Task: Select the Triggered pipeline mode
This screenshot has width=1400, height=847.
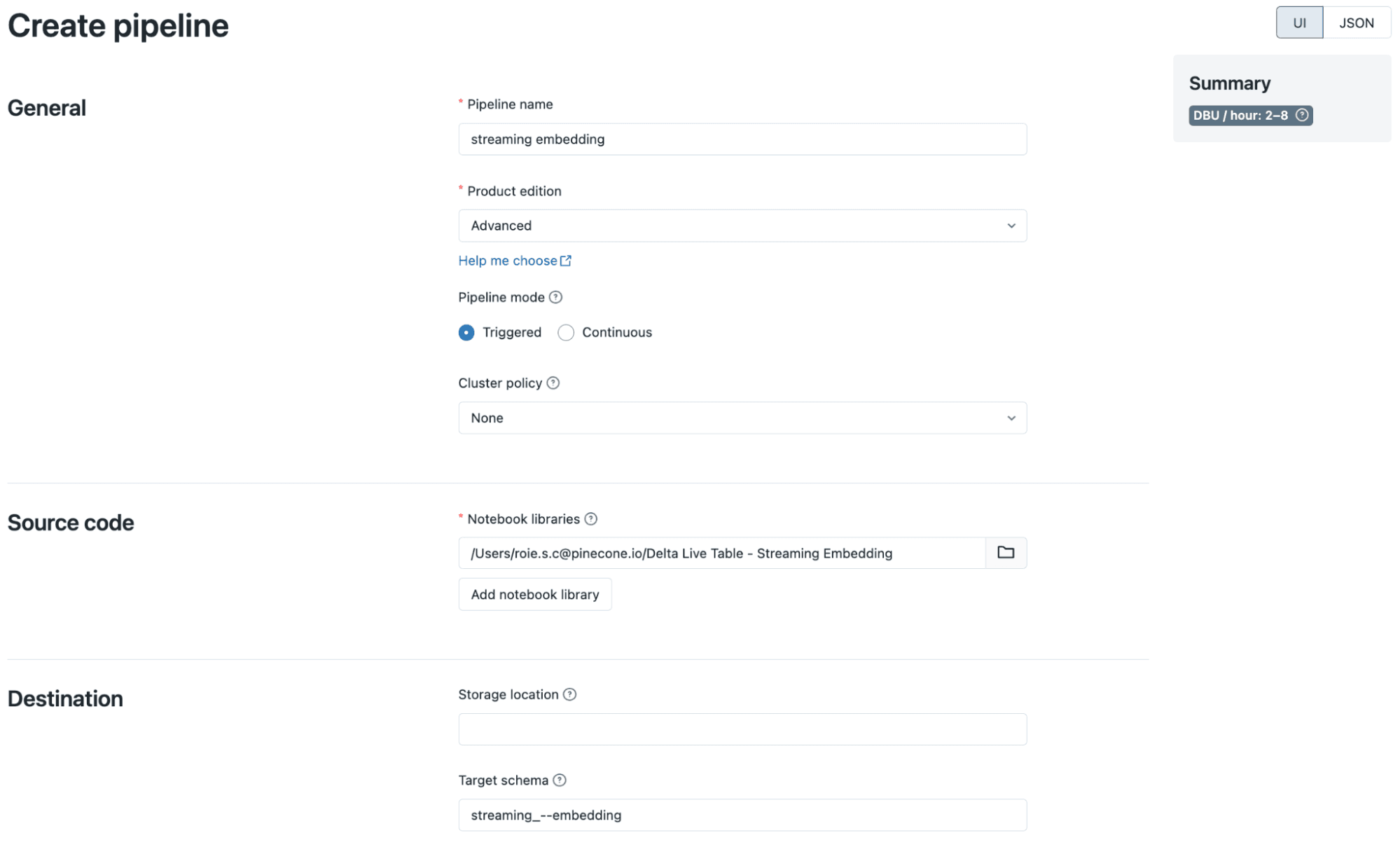Action: [466, 332]
